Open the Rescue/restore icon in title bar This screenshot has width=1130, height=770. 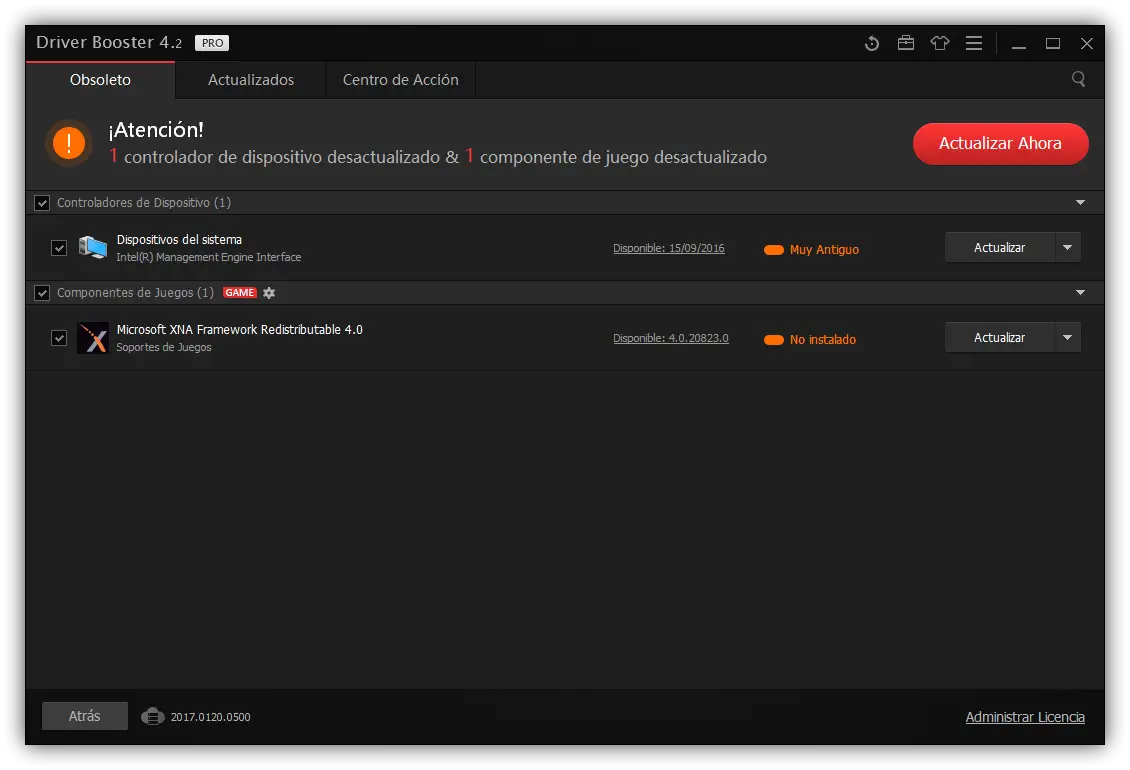pyautogui.click(x=871, y=43)
